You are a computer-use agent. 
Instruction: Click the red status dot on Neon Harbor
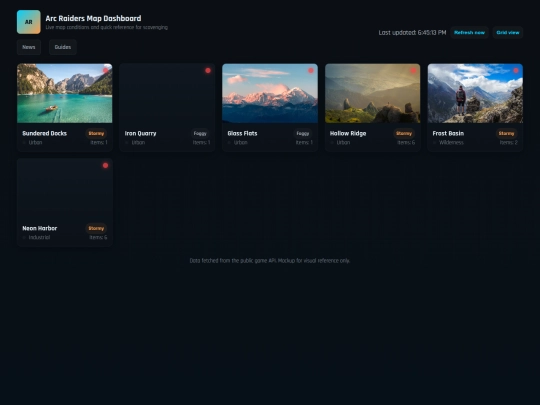[105, 165]
